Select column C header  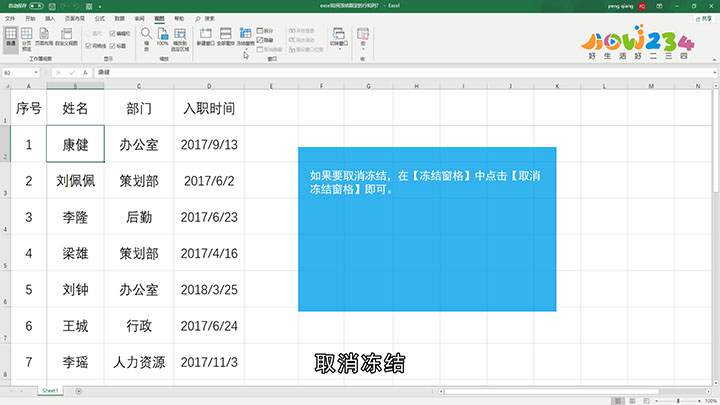pyautogui.click(x=139, y=86)
